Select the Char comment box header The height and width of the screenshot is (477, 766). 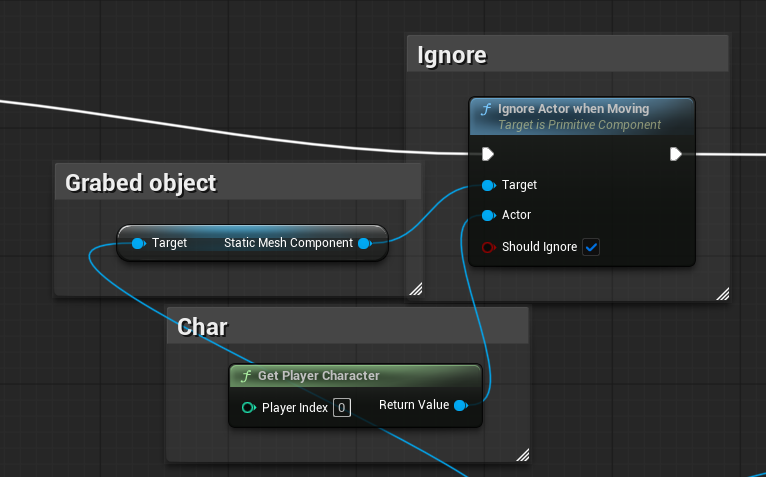tap(346, 326)
